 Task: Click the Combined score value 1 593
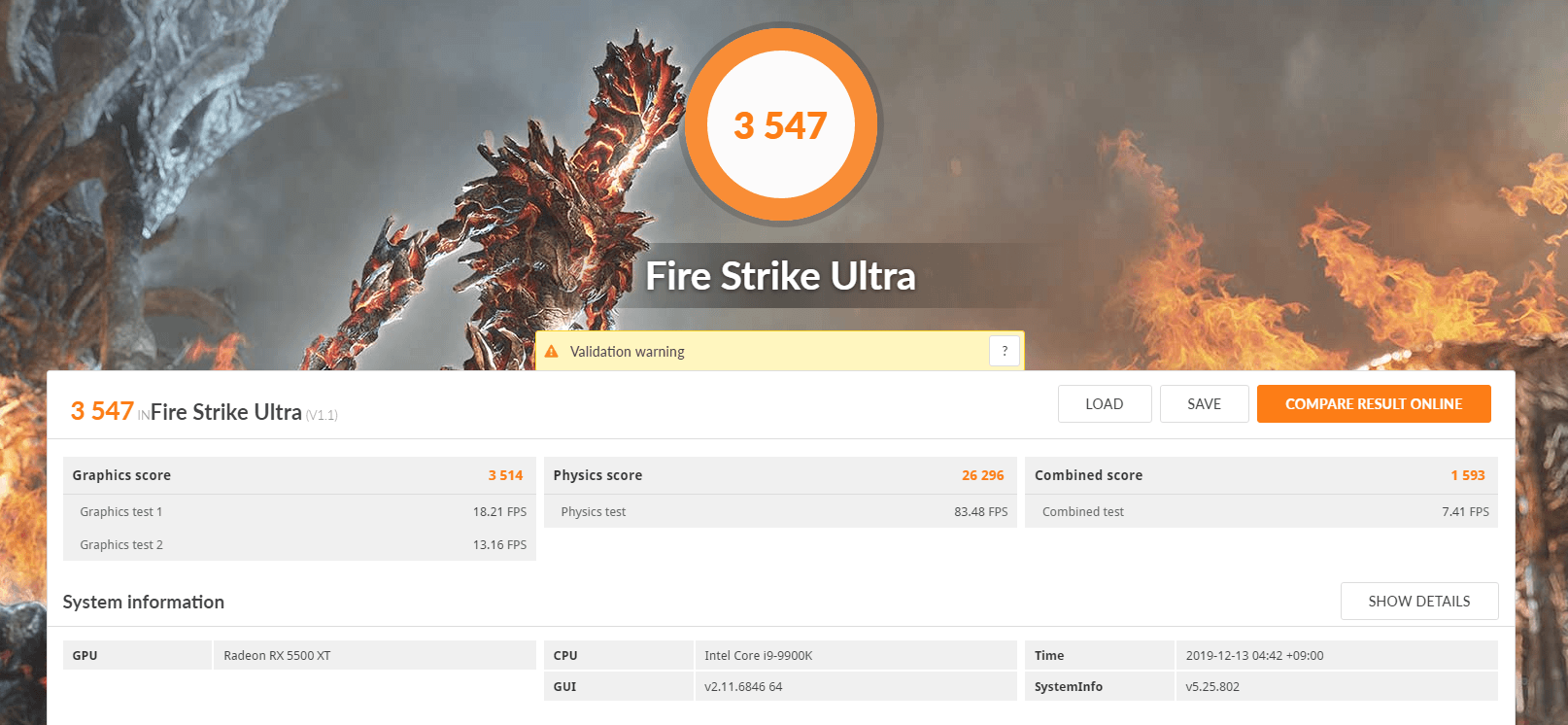tap(1468, 475)
